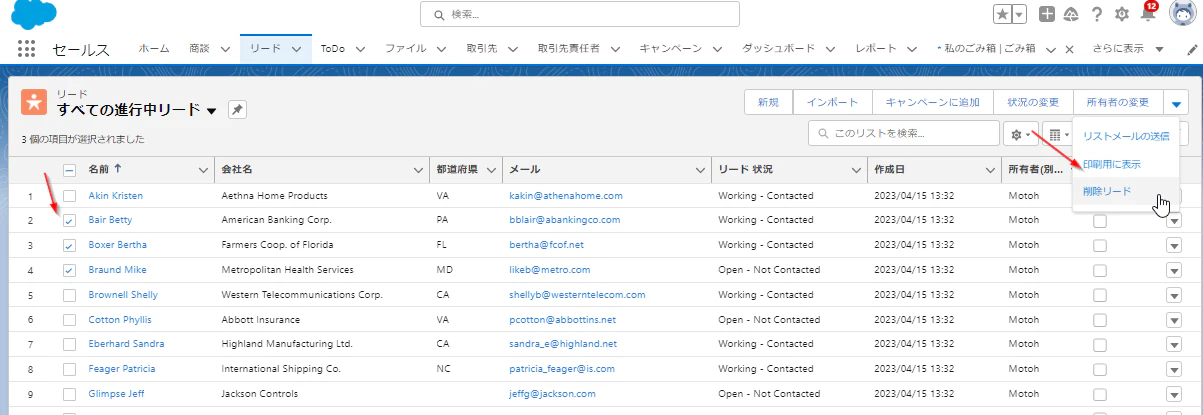The width and height of the screenshot is (1203, 415).
Task: Select 印刷用に表示 menu item
Action: coord(1126,163)
